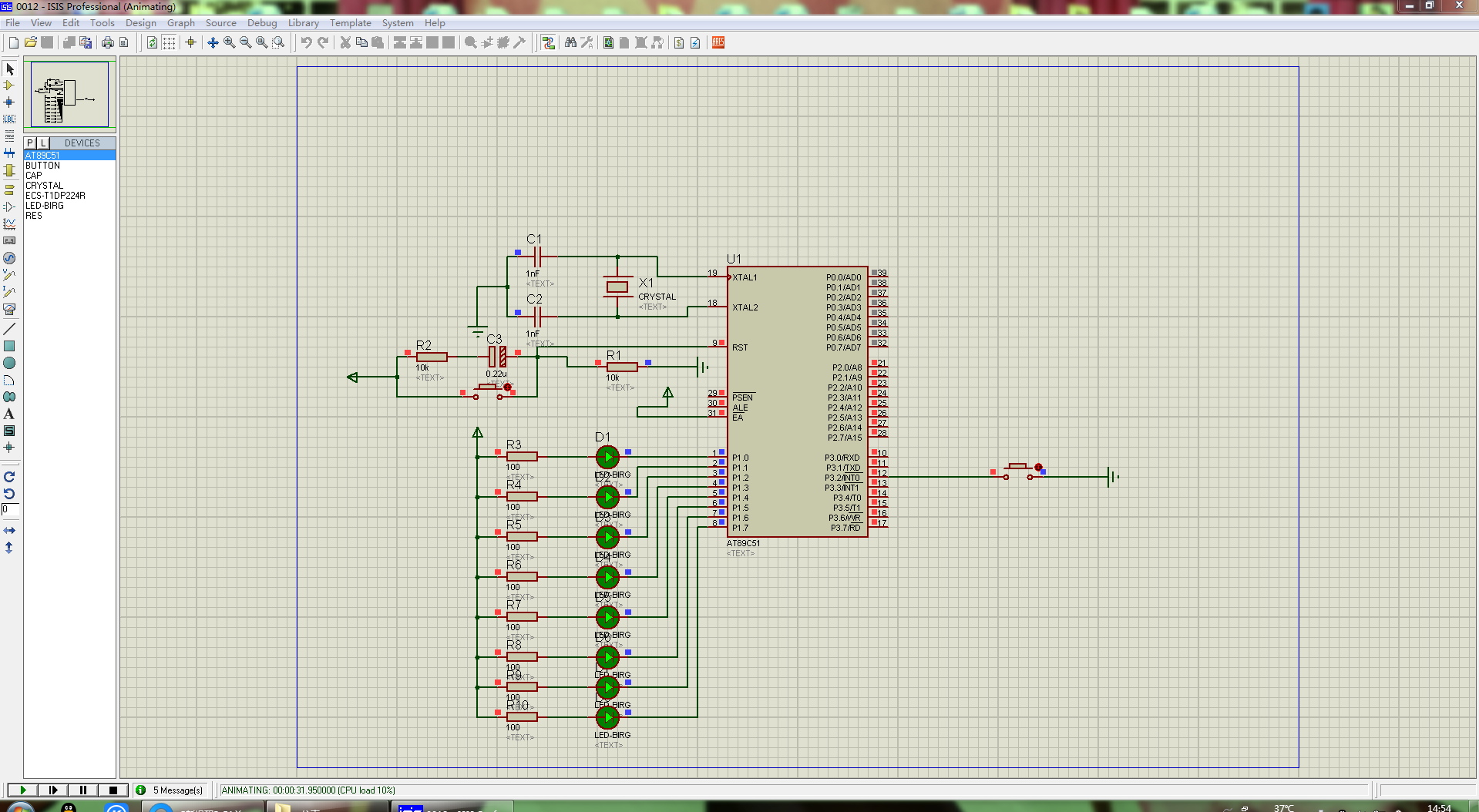Screen dimensions: 1479x812
Task: Select the 2D Graphics Circle tool
Action: [9, 363]
